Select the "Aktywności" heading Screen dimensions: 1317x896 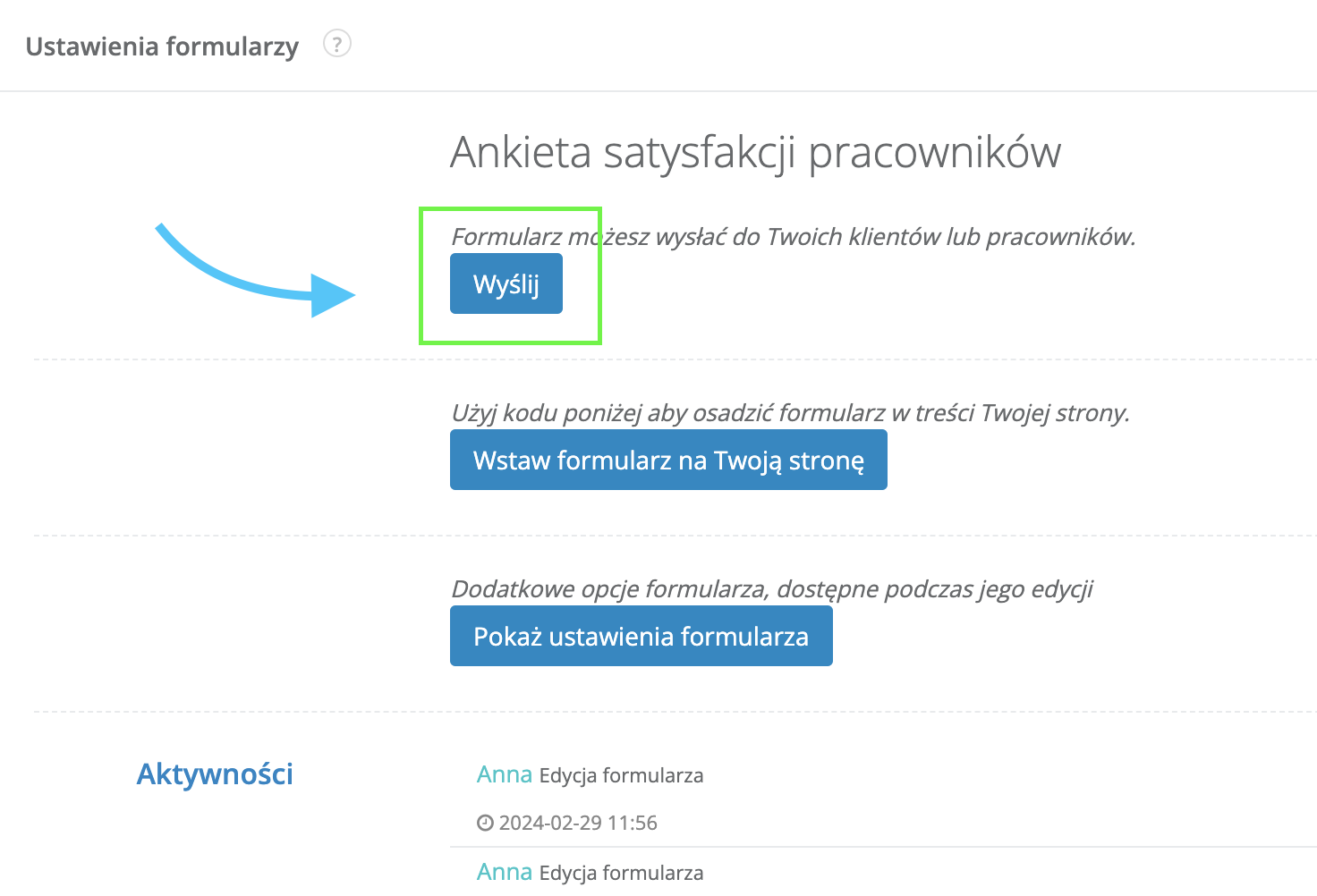pos(215,774)
